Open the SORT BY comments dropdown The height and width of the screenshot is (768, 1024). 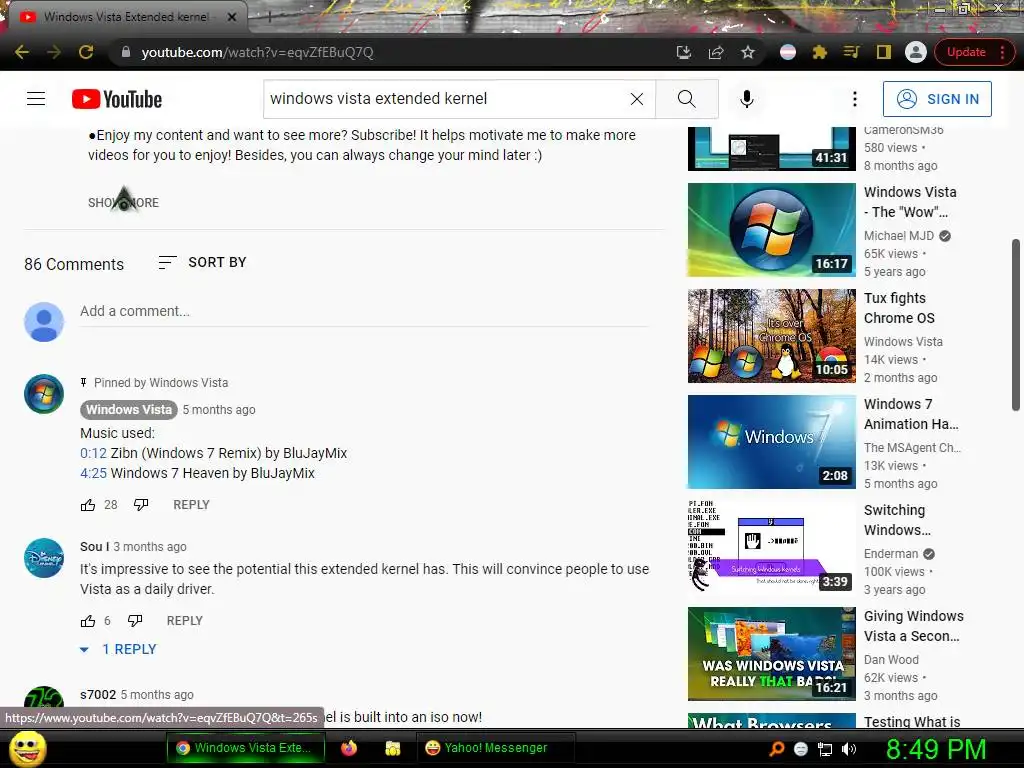[x=202, y=263]
